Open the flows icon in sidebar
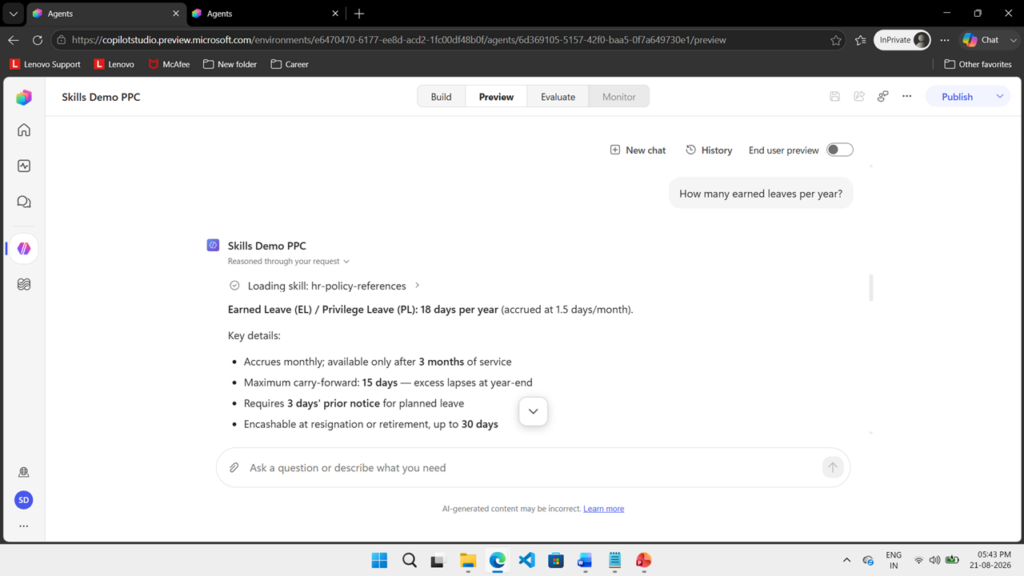1024x576 pixels. click(x=24, y=284)
